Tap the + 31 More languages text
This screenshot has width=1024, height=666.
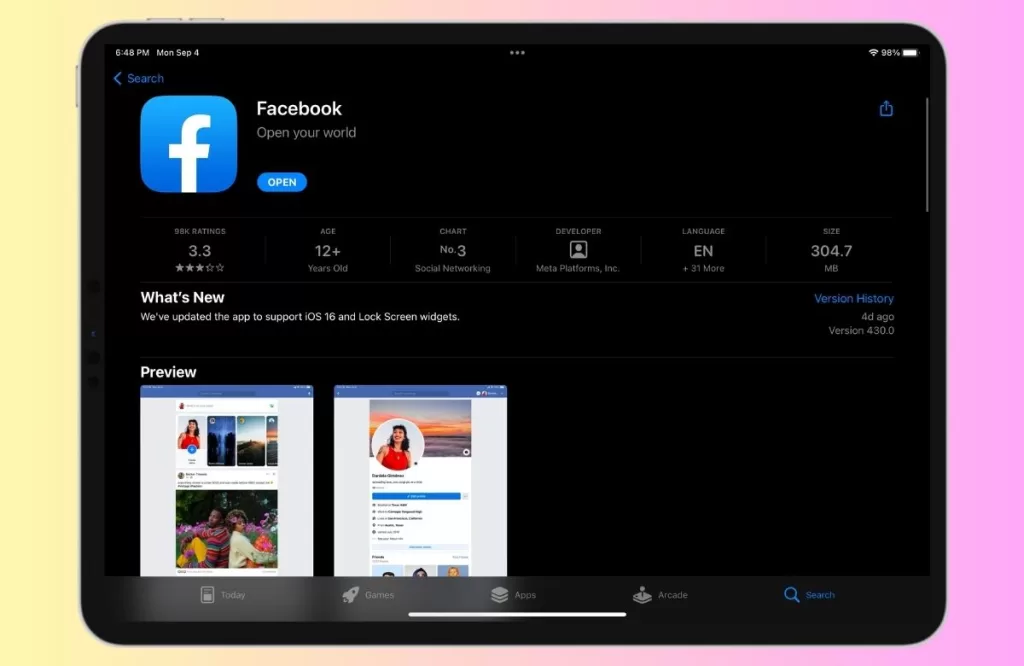[x=703, y=268]
